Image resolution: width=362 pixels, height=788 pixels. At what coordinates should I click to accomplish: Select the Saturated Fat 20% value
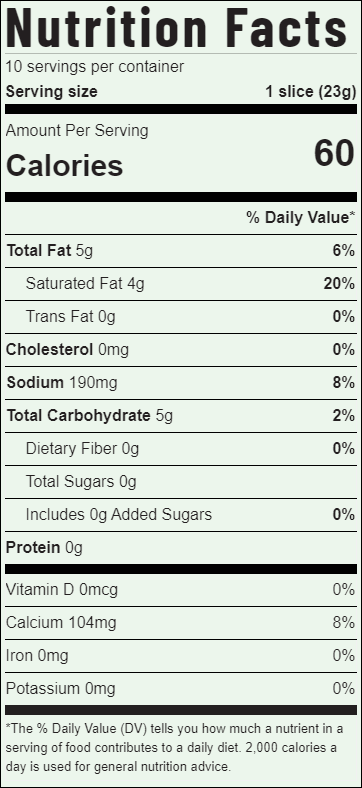(x=339, y=284)
